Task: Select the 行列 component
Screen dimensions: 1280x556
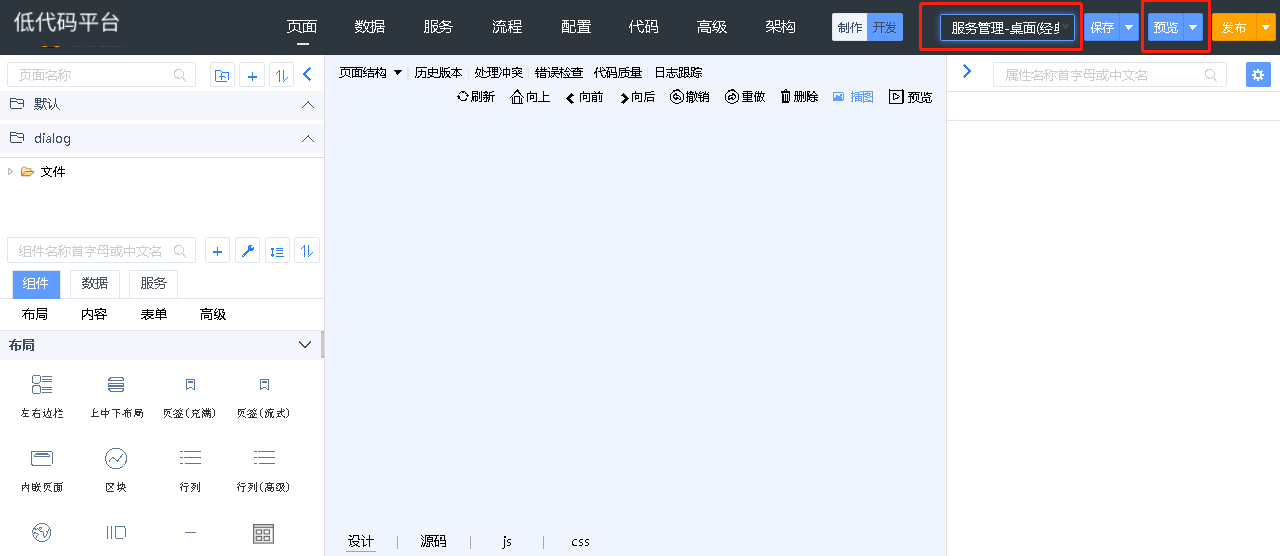Action: (190, 469)
